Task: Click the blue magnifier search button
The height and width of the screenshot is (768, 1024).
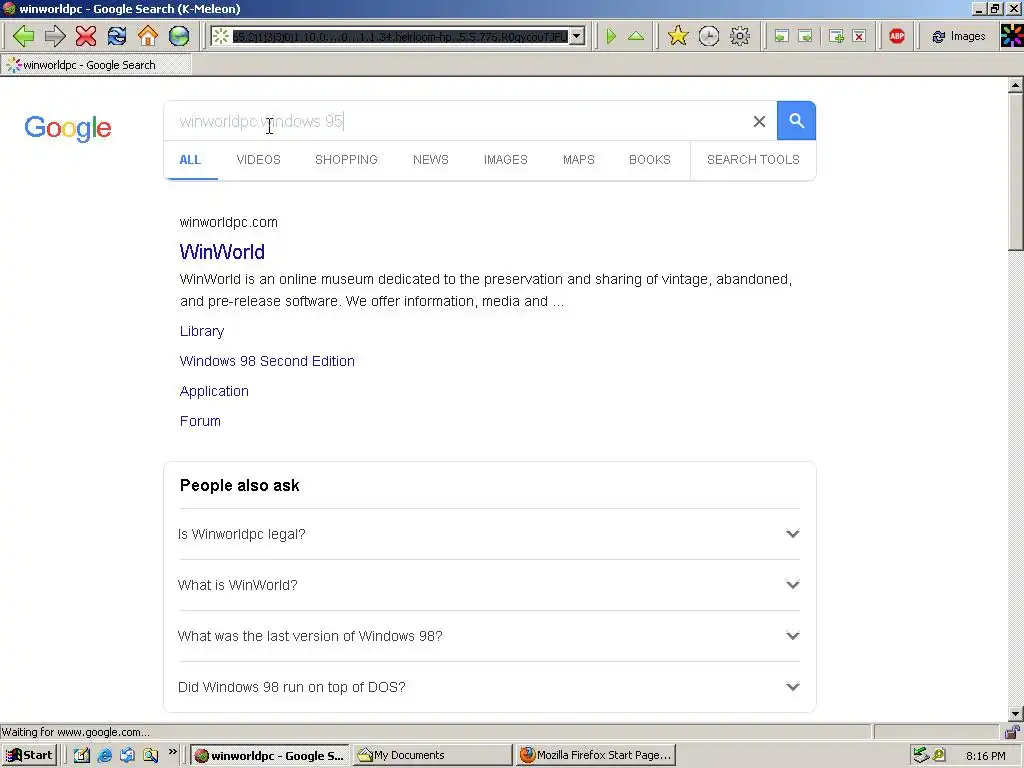Action: [796, 121]
